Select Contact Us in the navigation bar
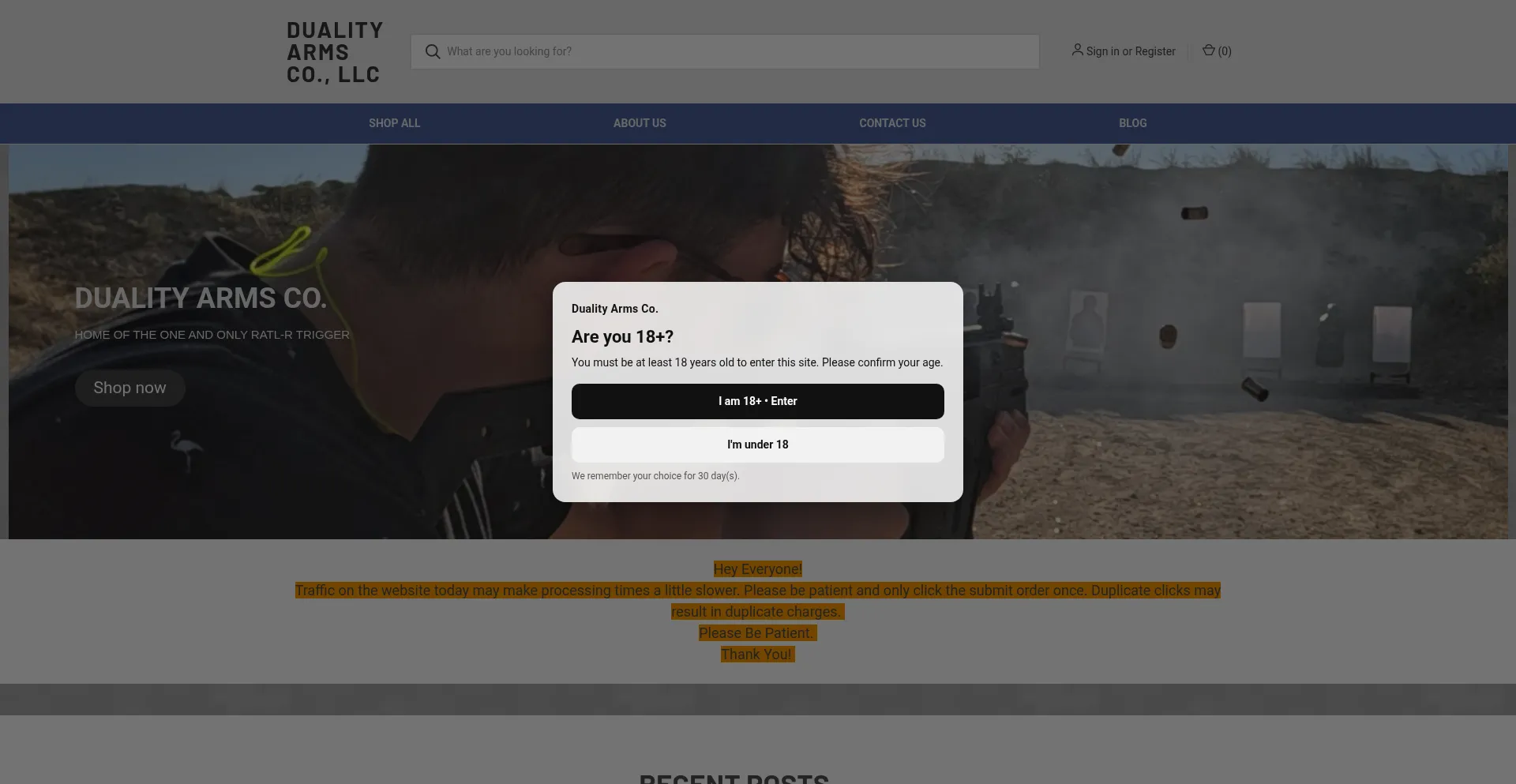This screenshot has width=1516, height=784. click(892, 123)
